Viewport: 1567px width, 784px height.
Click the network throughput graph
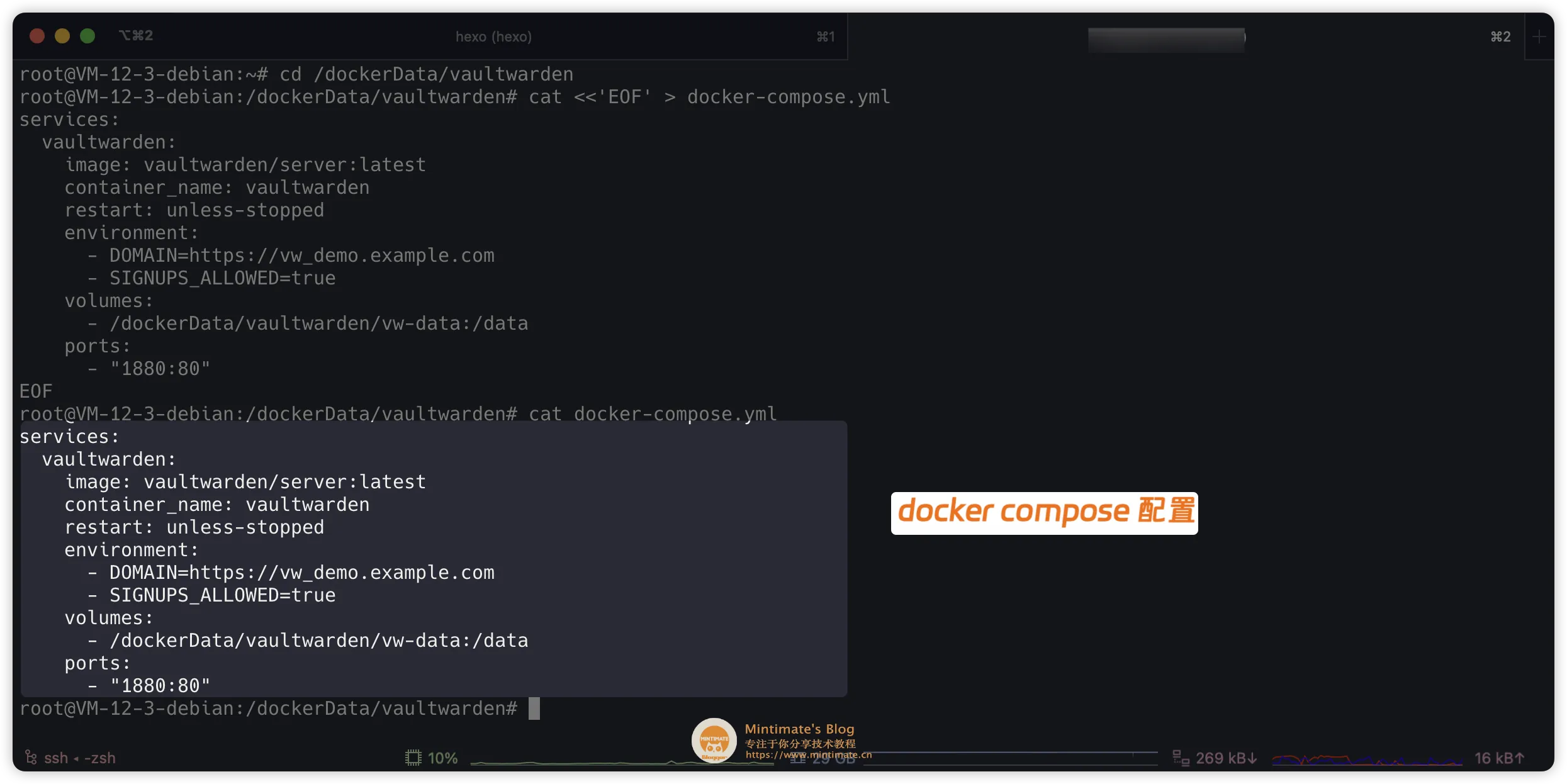pyautogui.click(x=1366, y=759)
